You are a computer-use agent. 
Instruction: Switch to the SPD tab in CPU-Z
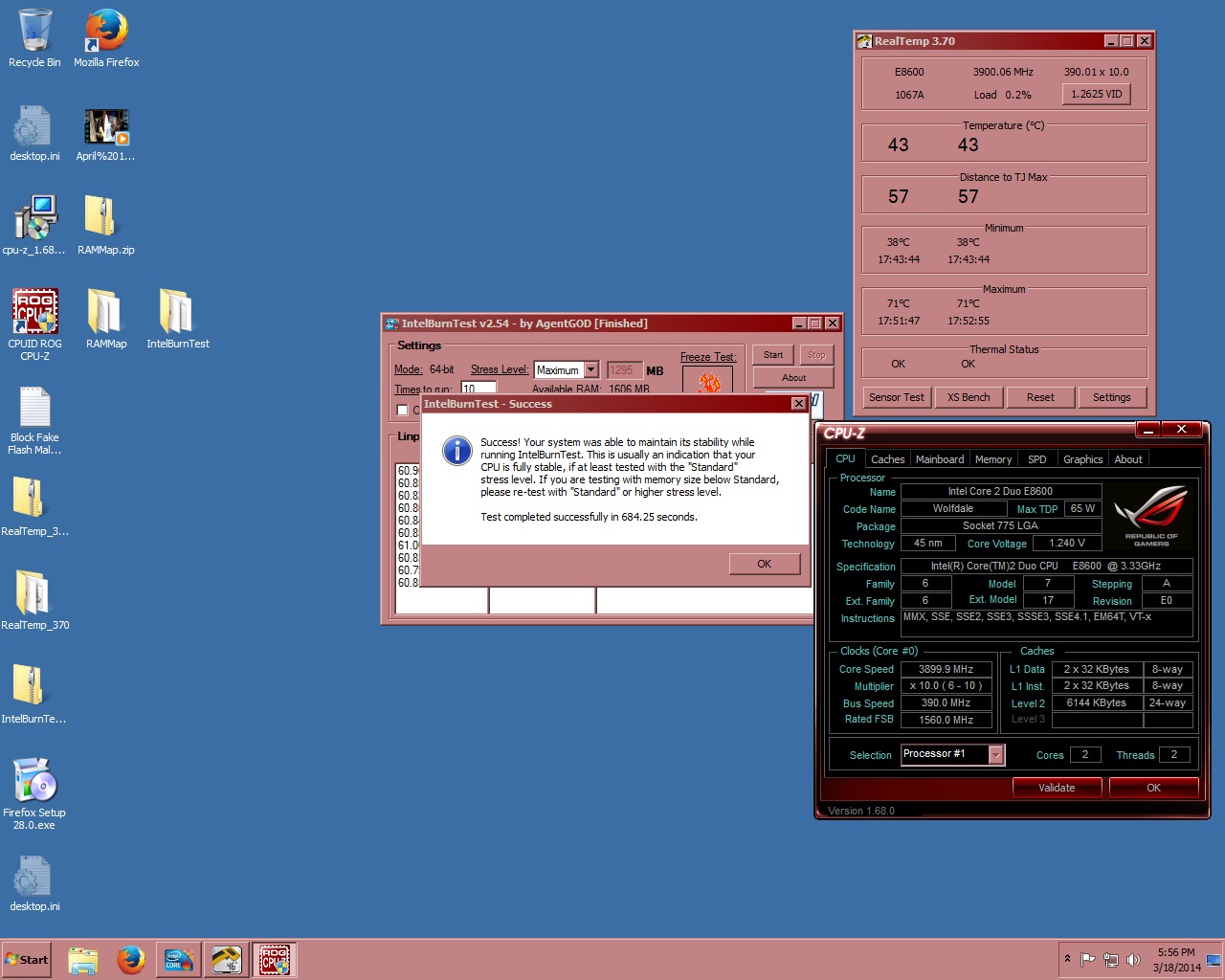click(1037, 459)
